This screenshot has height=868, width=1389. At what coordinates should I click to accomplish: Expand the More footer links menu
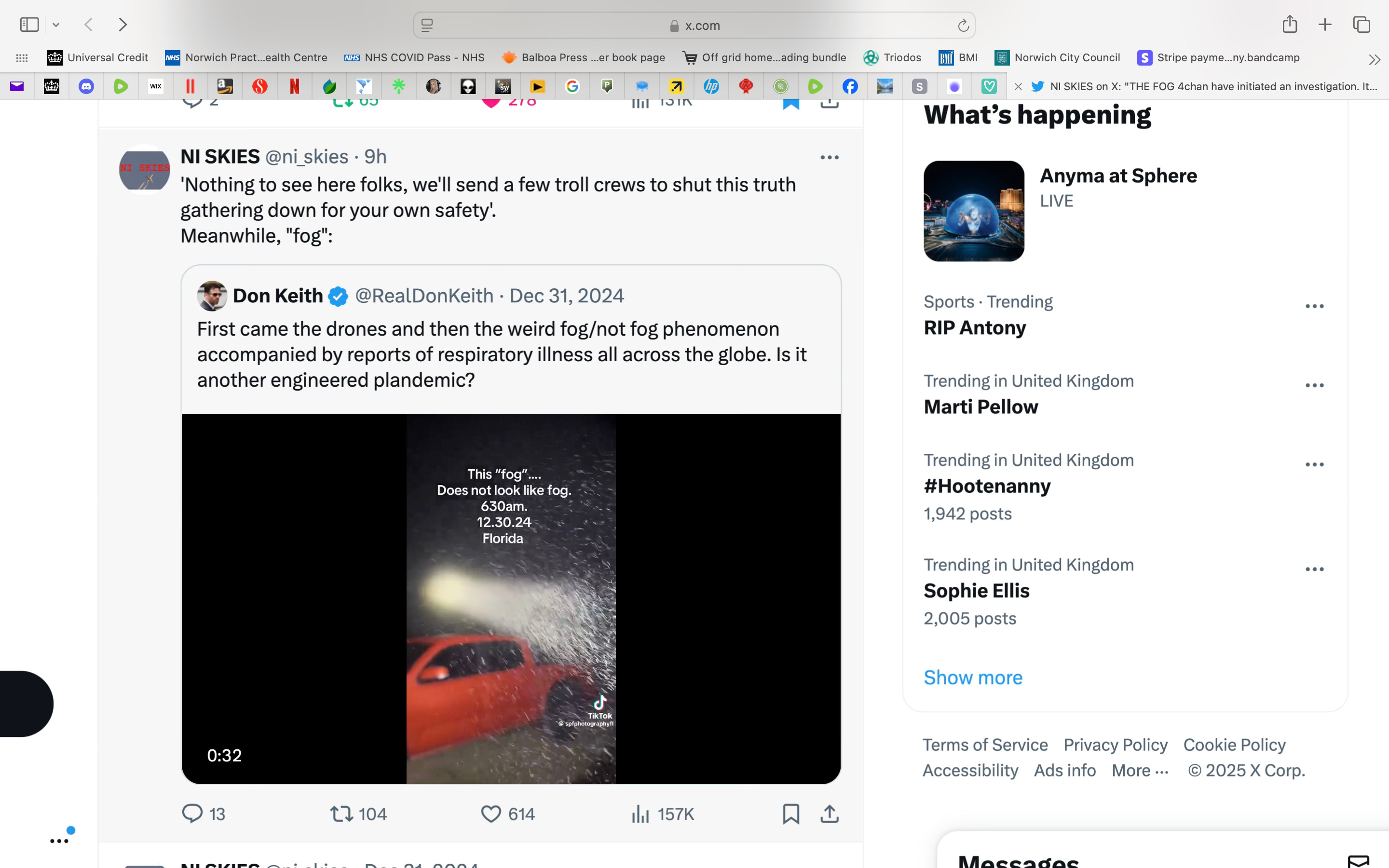pyautogui.click(x=1140, y=771)
